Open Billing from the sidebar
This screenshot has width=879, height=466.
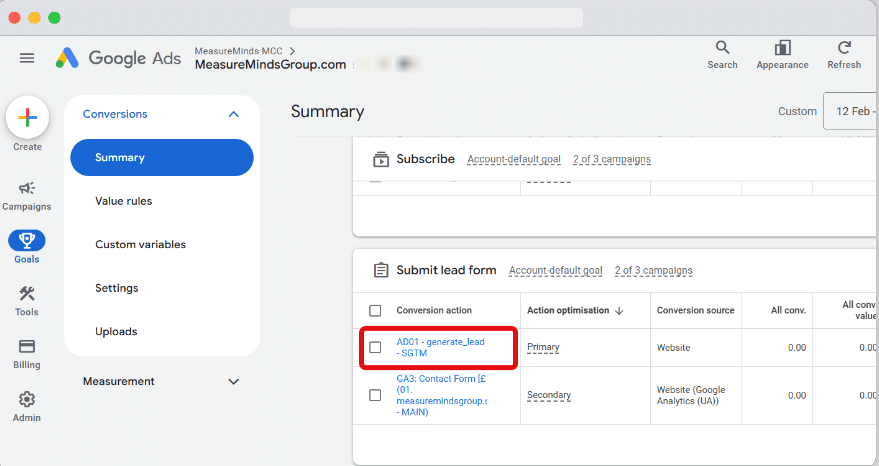point(26,354)
